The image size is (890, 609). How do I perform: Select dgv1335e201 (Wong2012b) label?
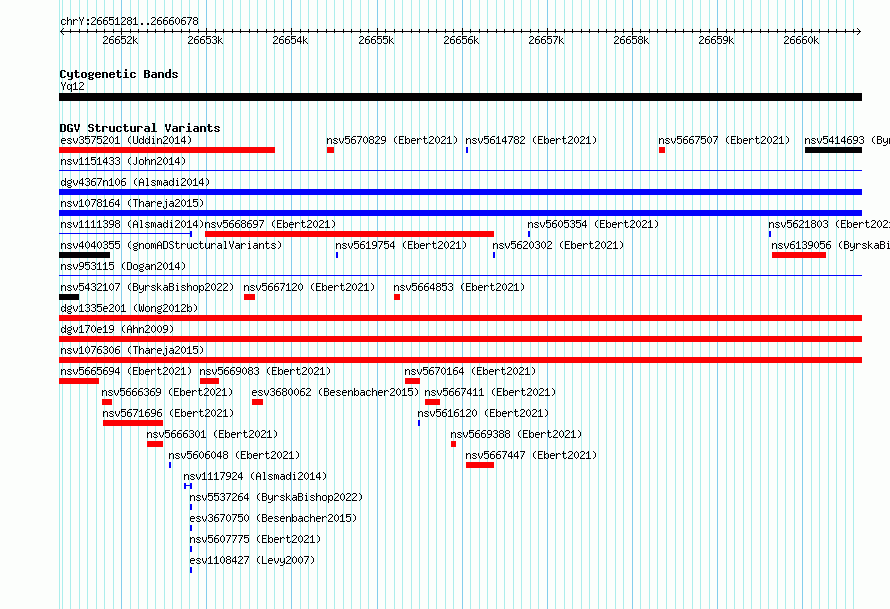tap(129, 308)
